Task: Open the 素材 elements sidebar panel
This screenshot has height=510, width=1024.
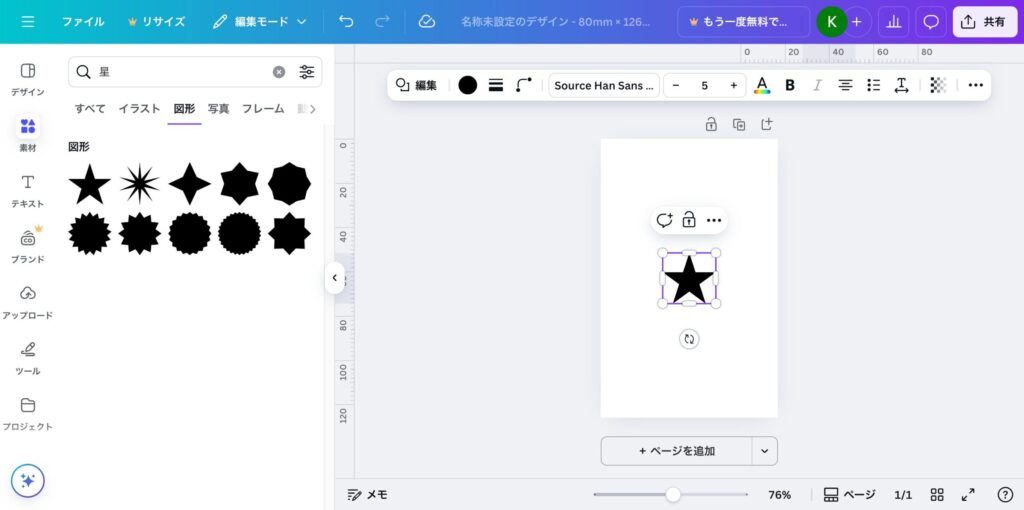Action: [28, 133]
